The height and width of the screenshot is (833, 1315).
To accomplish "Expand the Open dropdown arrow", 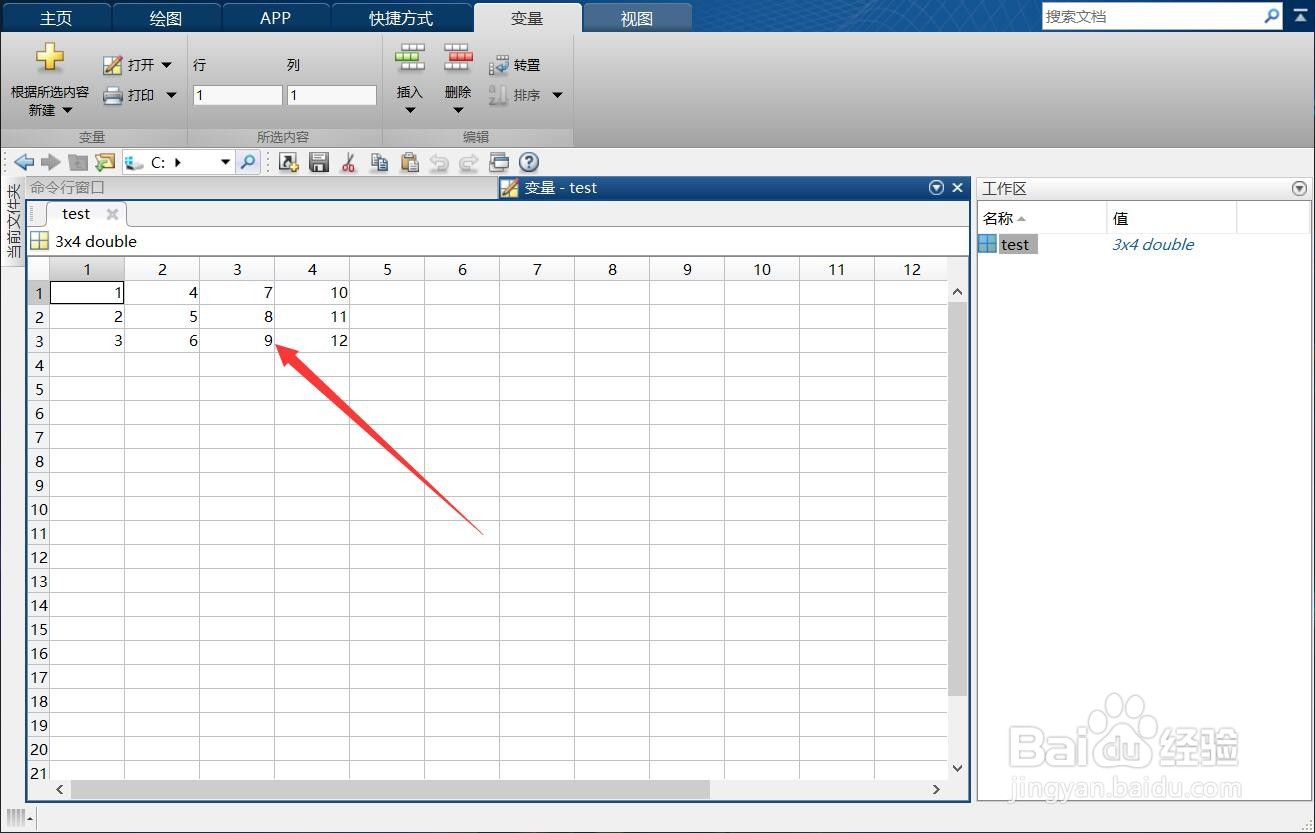I will [x=166, y=65].
